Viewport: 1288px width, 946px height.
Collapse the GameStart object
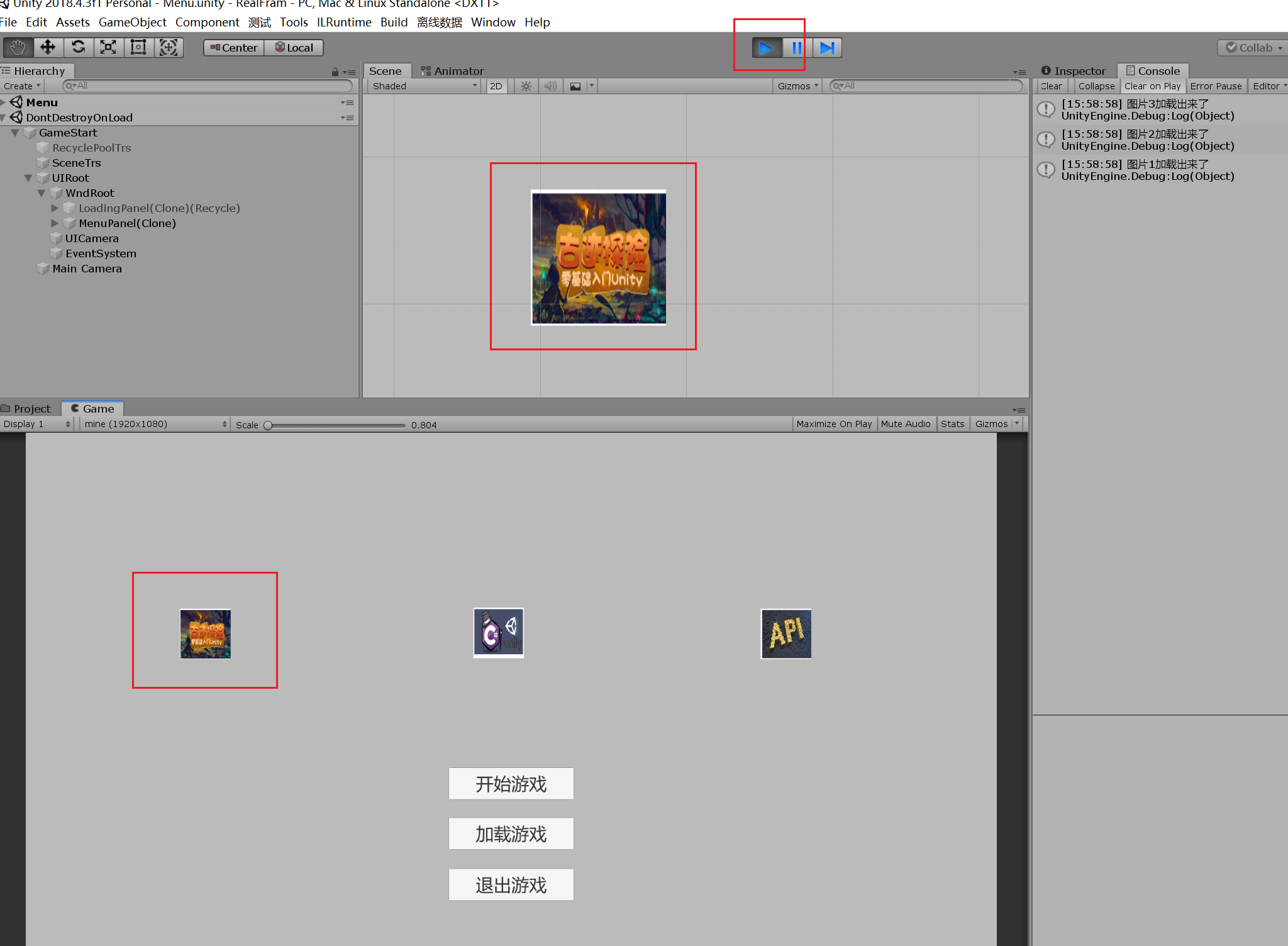click(15, 133)
